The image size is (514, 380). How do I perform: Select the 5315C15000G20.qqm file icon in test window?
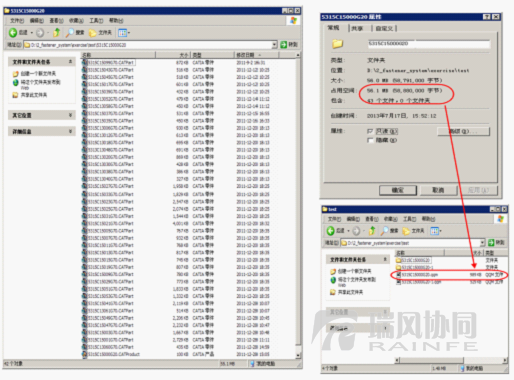tap(398, 275)
